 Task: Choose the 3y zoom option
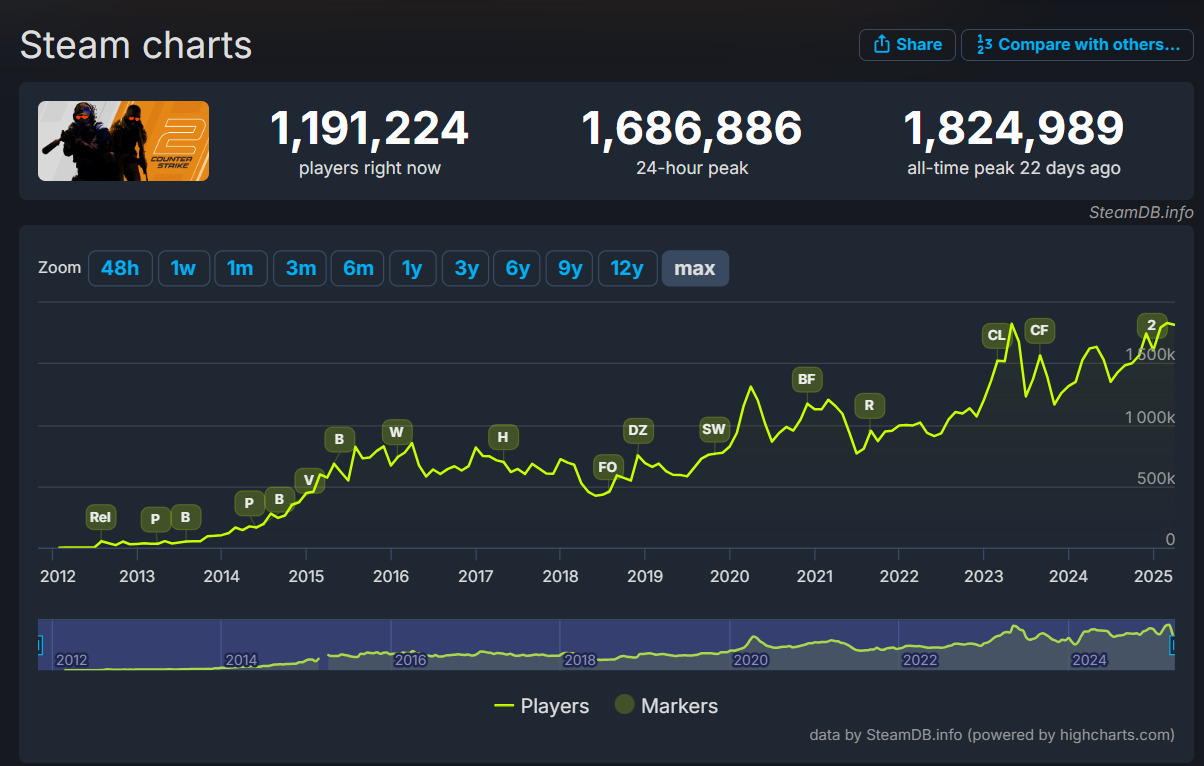tap(466, 268)
